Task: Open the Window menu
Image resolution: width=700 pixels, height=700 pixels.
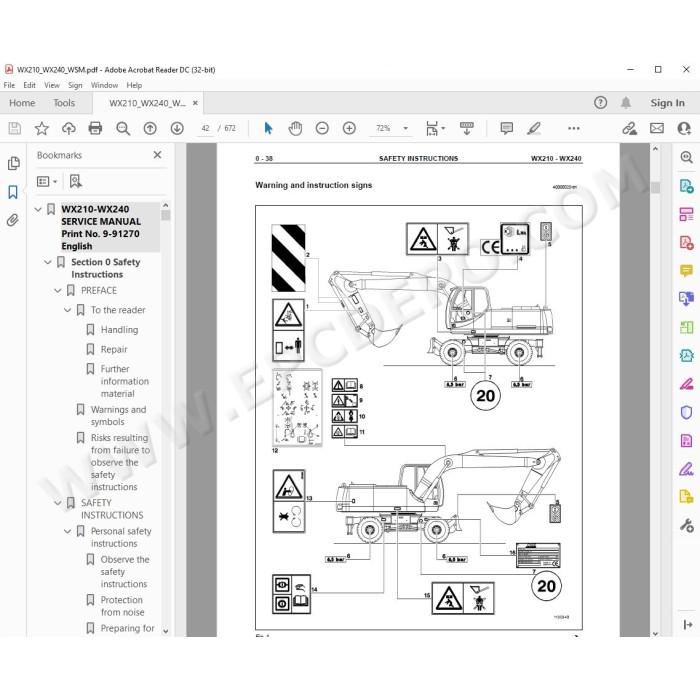Action: tap(104, 85)
